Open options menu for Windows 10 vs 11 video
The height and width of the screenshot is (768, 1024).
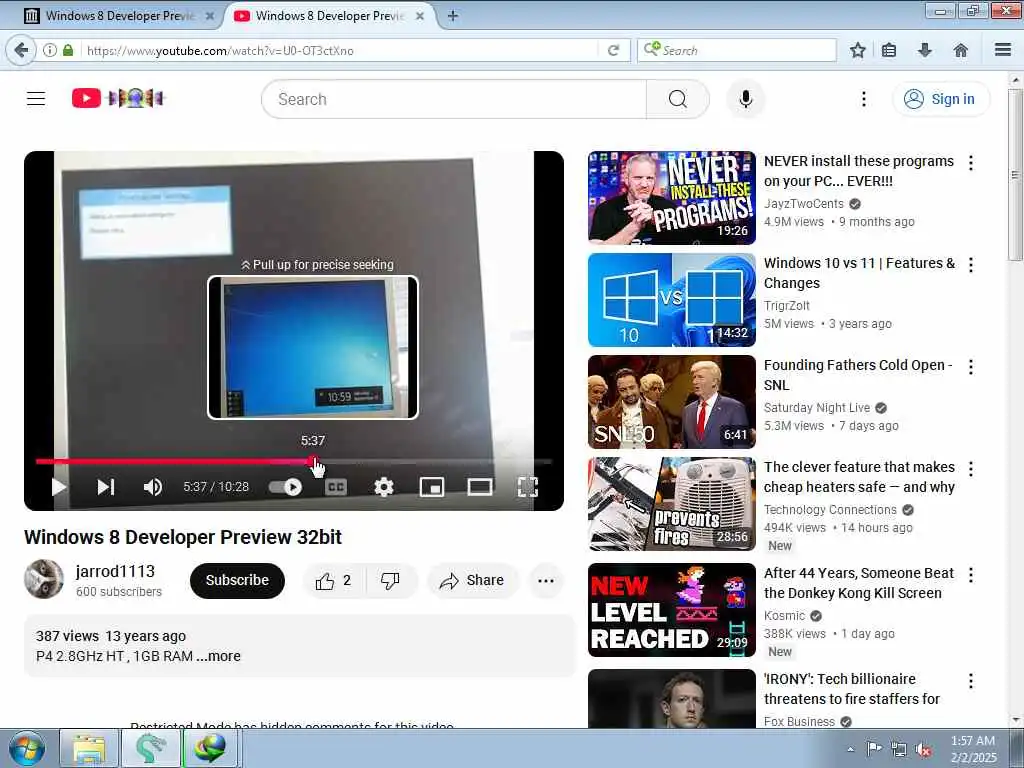coord(970,264)
